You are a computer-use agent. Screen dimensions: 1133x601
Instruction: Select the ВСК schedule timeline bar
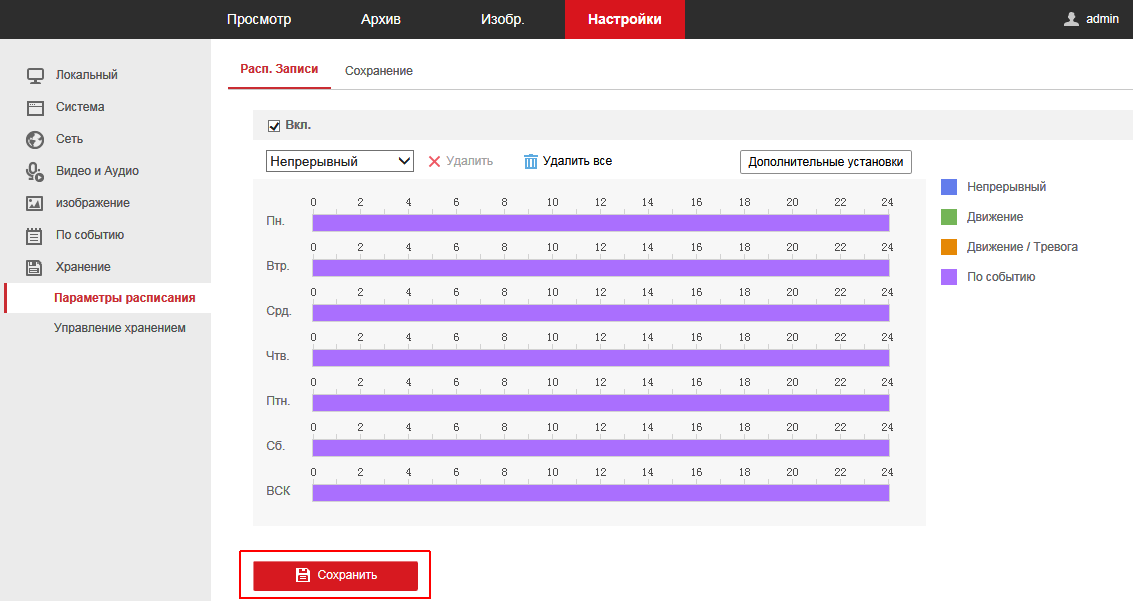(600, 493)
